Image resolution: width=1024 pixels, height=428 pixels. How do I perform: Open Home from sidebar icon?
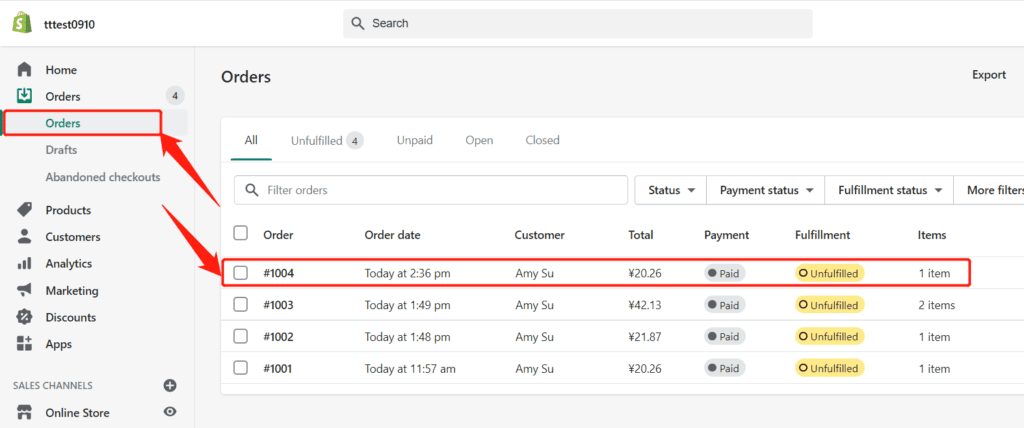[x=25, y=70]
